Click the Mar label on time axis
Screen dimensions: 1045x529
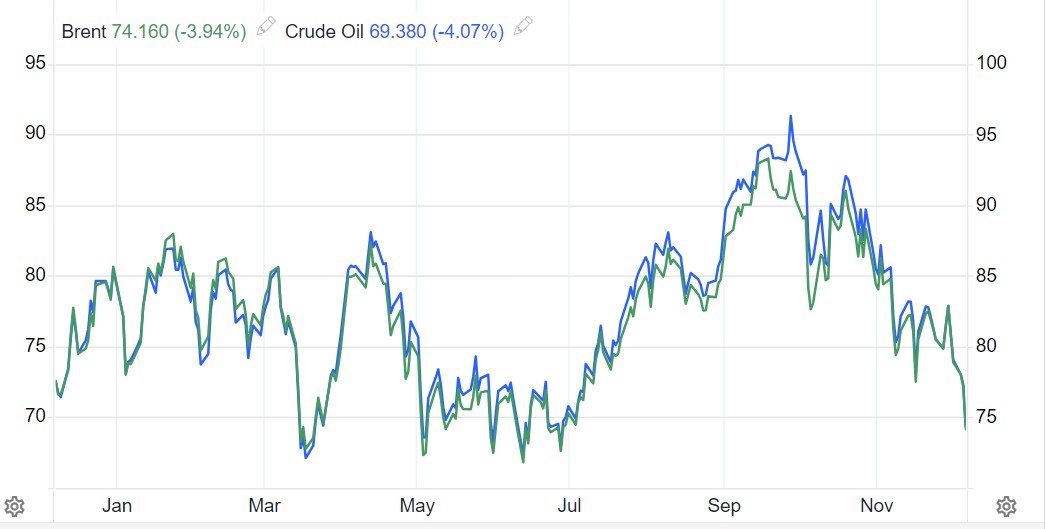click(265, 505)
